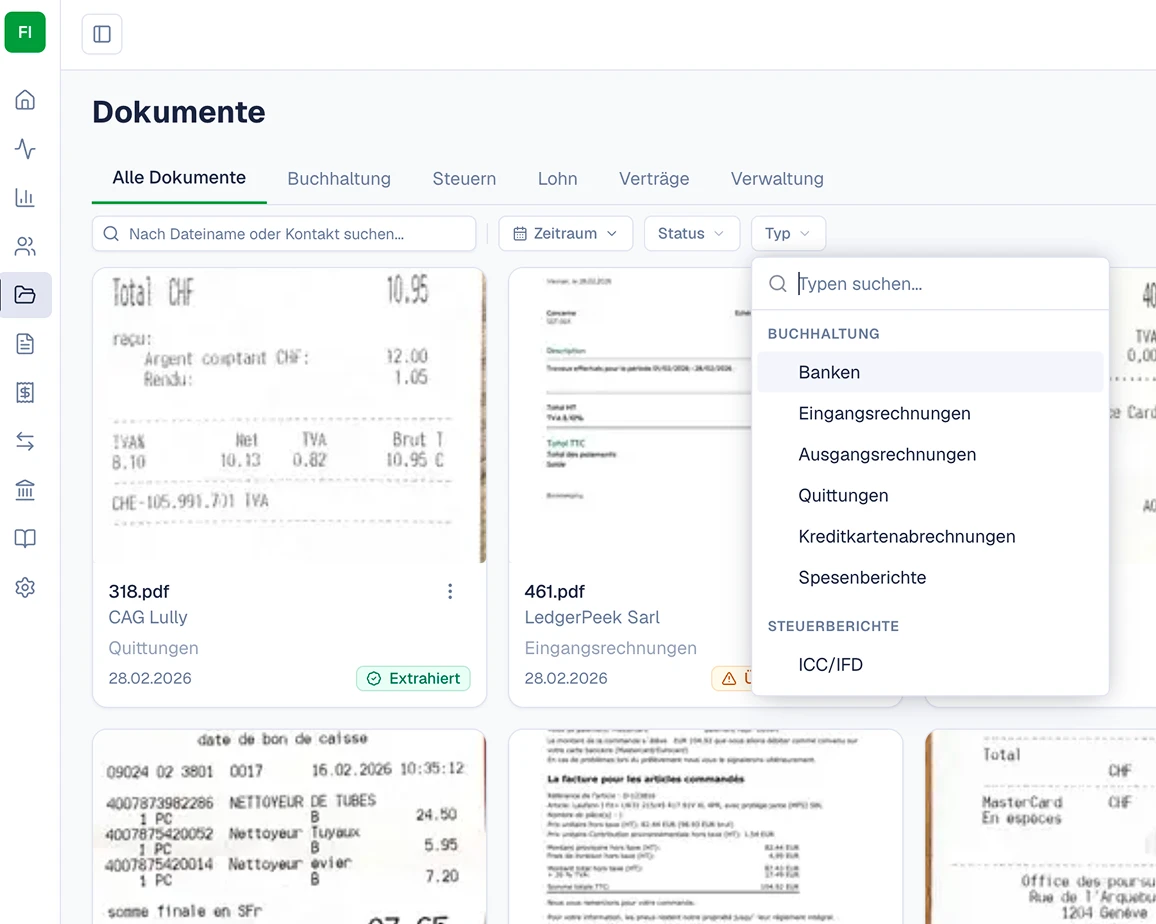1156x924 pixels.
Task: Click the green FI logo badge
Action: pos(25,32)
